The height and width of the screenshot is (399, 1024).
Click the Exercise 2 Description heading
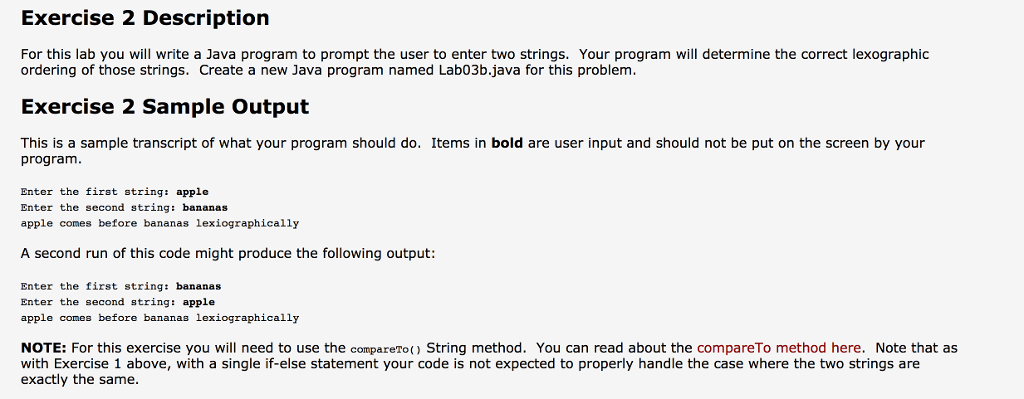pos(145,18)
